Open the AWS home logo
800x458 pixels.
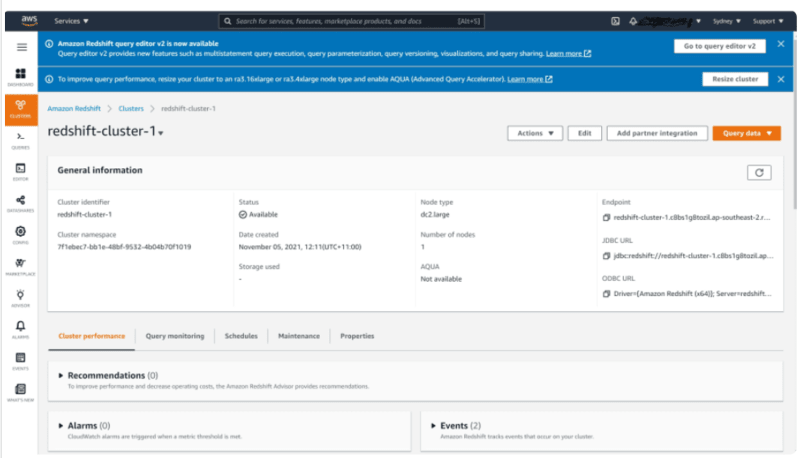click(29, 20)
